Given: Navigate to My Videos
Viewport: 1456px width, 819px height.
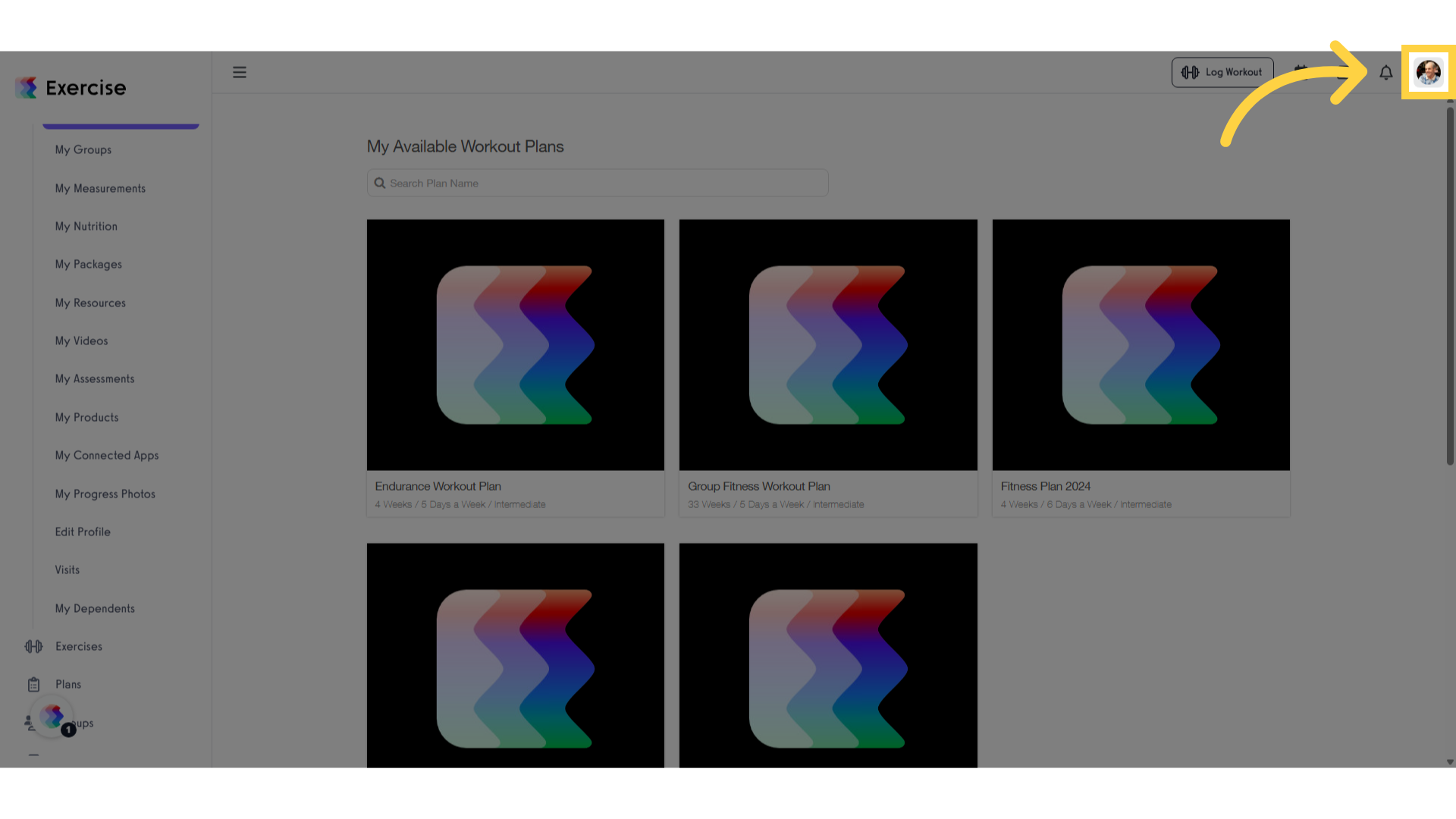Looking at the screenshot, I should click(x=82, y=340).
